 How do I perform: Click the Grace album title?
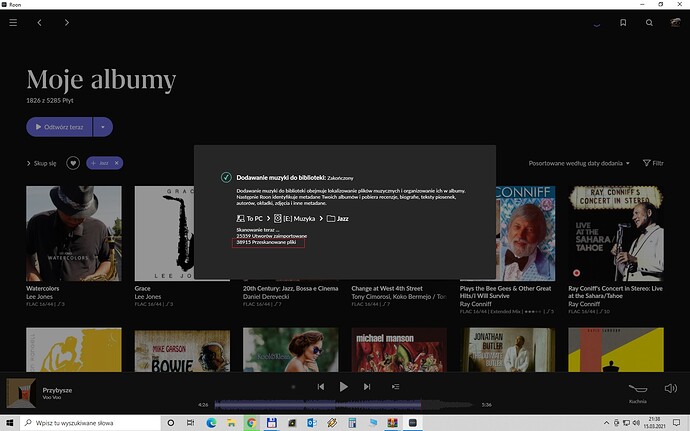pos(143,288)
